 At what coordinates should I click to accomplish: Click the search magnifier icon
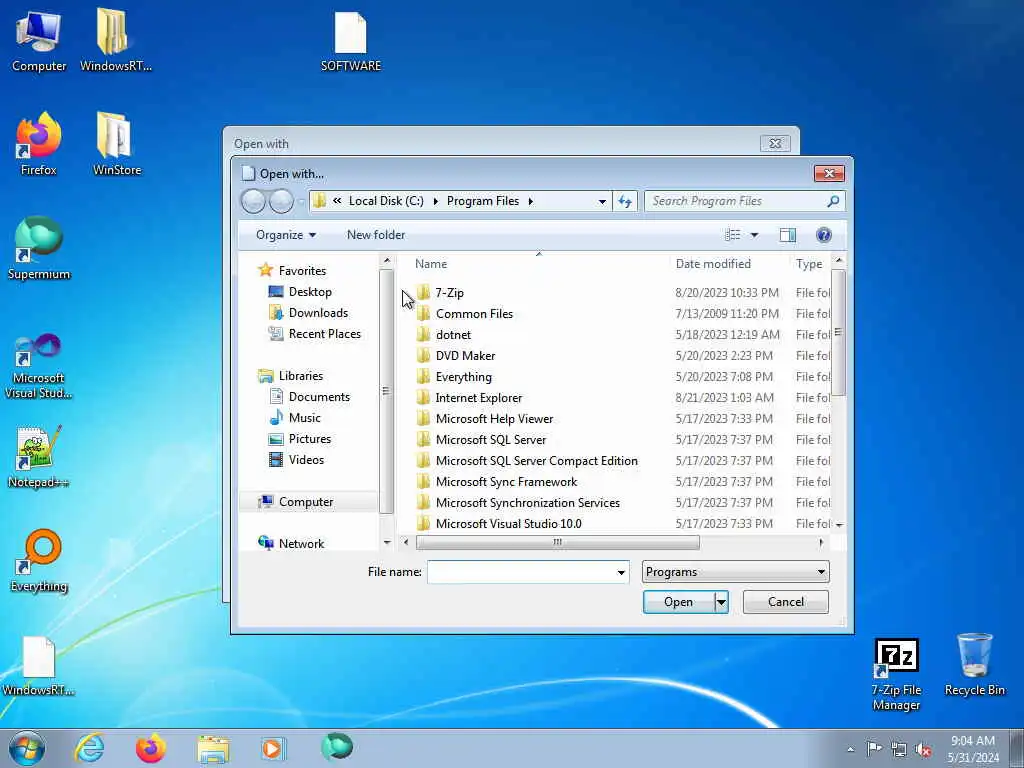[833, 201]
